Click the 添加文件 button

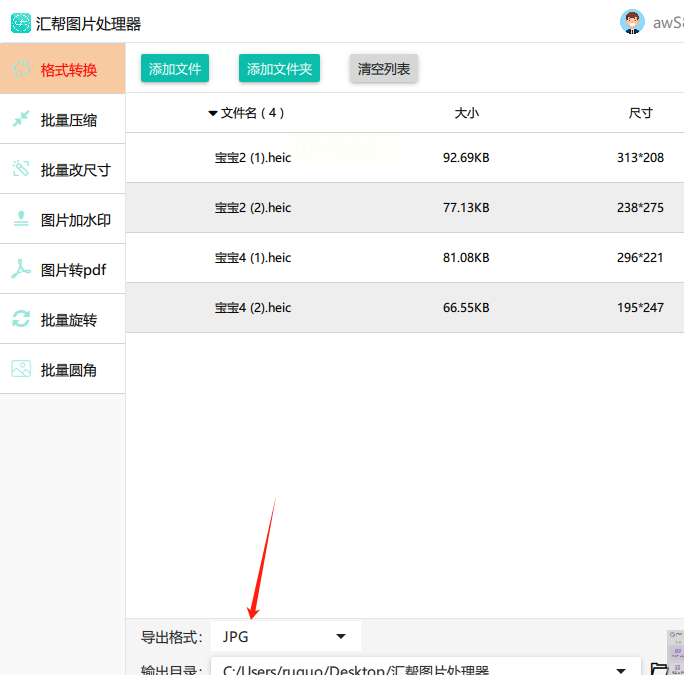(x=174, y=69)
